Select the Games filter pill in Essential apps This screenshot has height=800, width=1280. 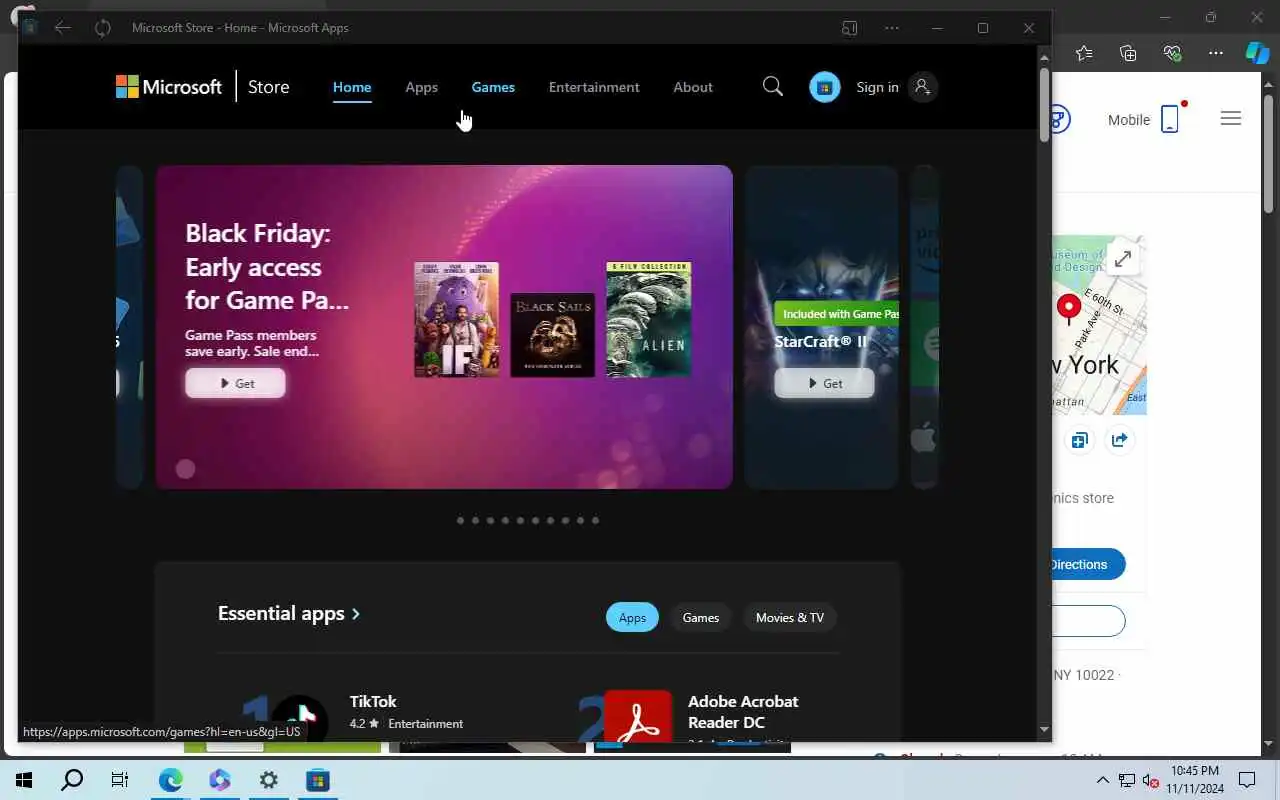(701, 618)
